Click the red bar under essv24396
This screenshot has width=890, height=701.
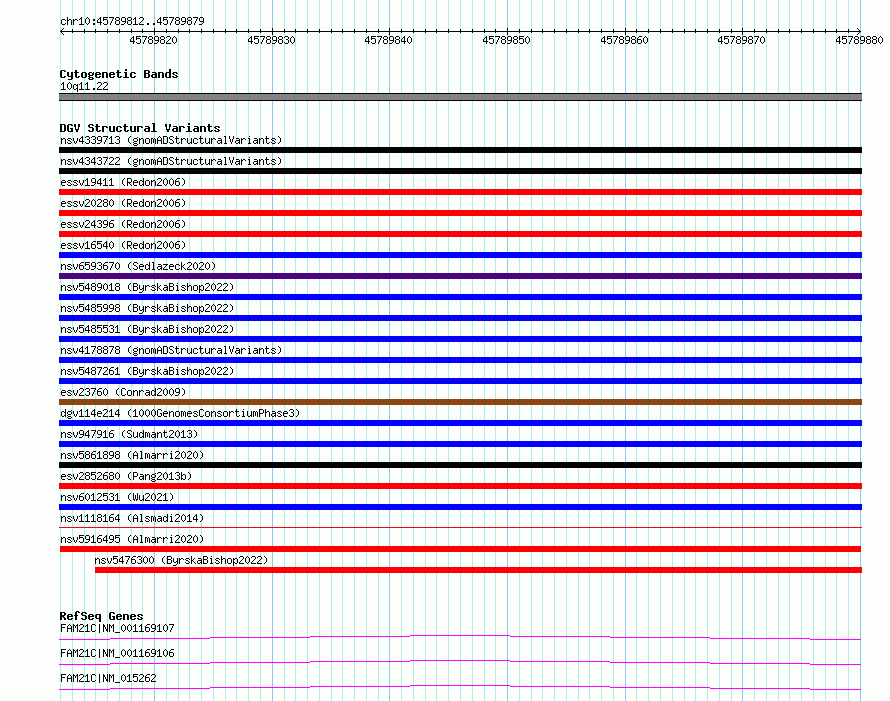[460, 234]
